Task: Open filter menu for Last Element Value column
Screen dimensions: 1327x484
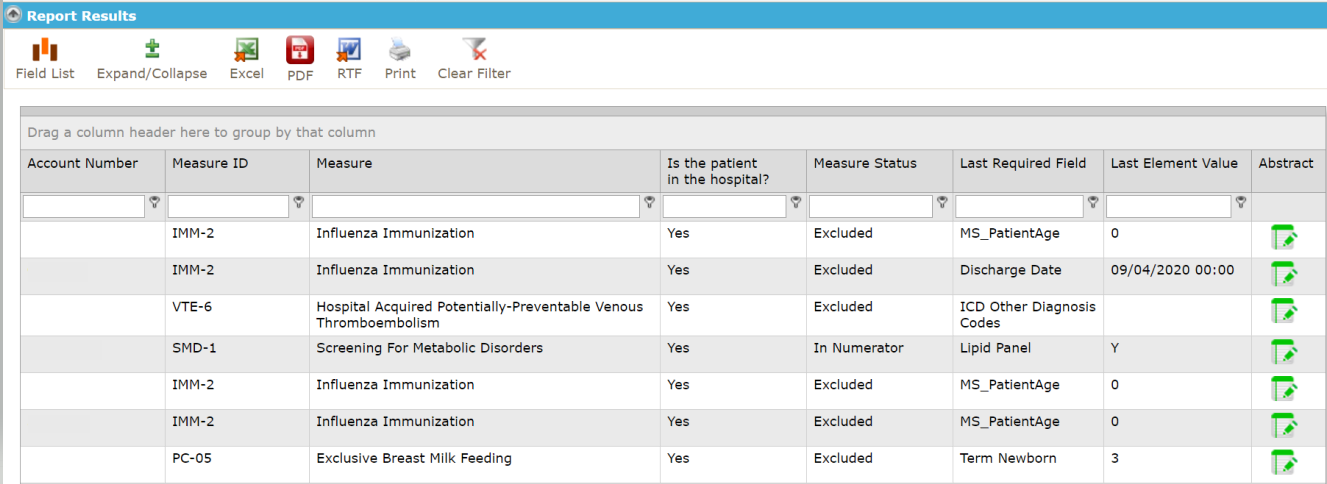Action: tap(1241, 202)
